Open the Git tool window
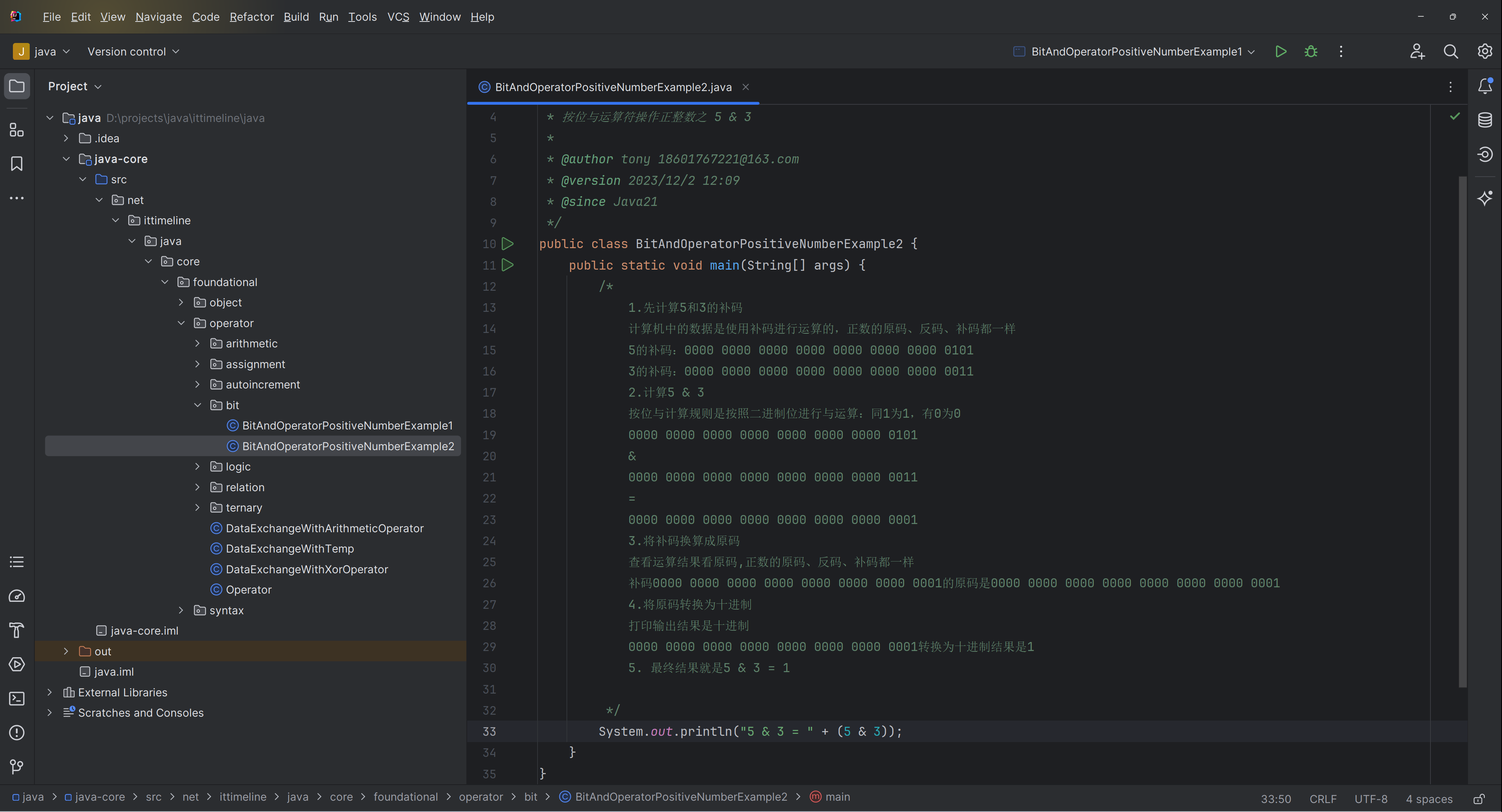1502x812 pixels. coord(17,767)
